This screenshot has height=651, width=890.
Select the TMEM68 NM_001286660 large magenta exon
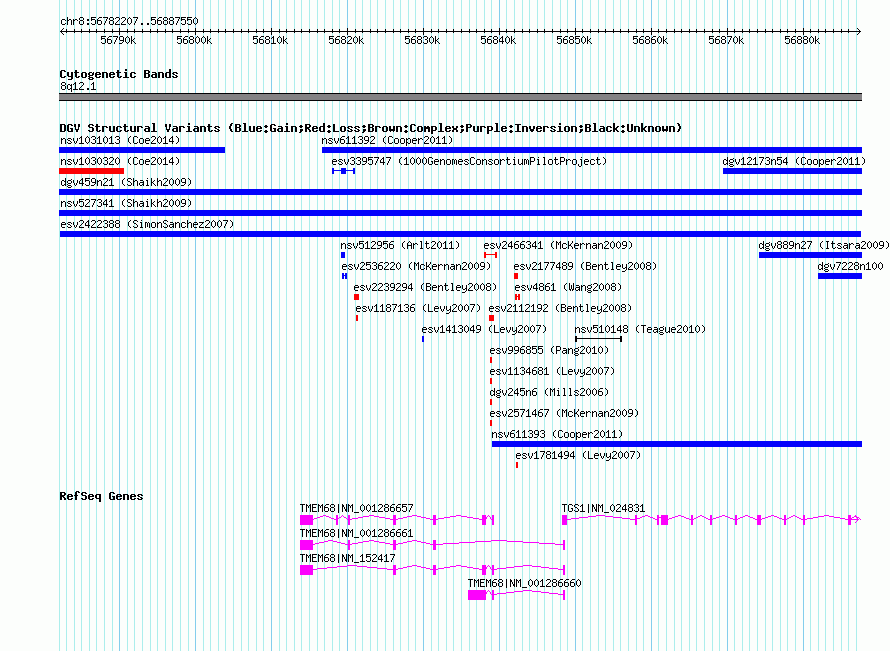tap(477, 595)
